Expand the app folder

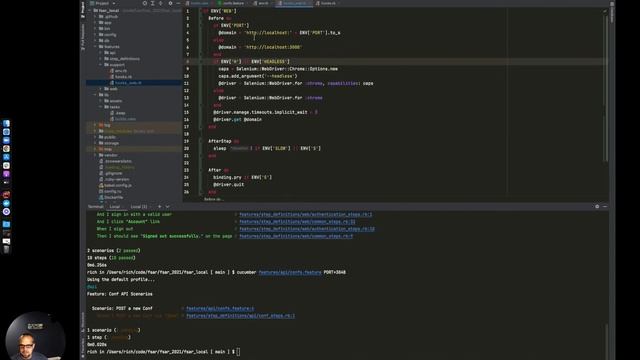(x=96, y=23)
